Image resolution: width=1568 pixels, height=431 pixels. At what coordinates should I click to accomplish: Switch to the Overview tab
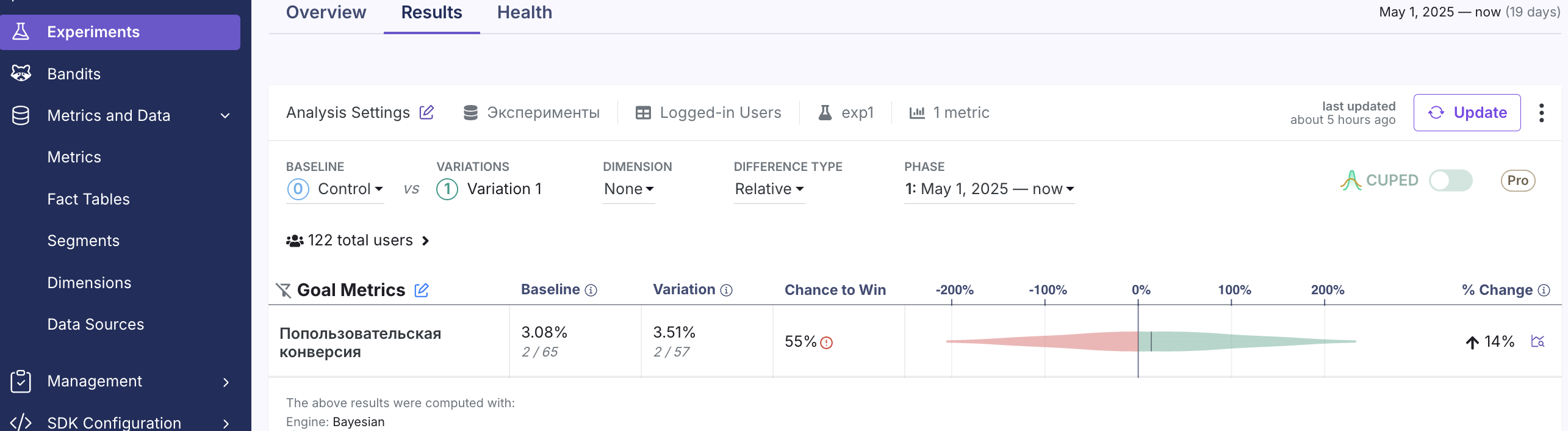point(326,13)
